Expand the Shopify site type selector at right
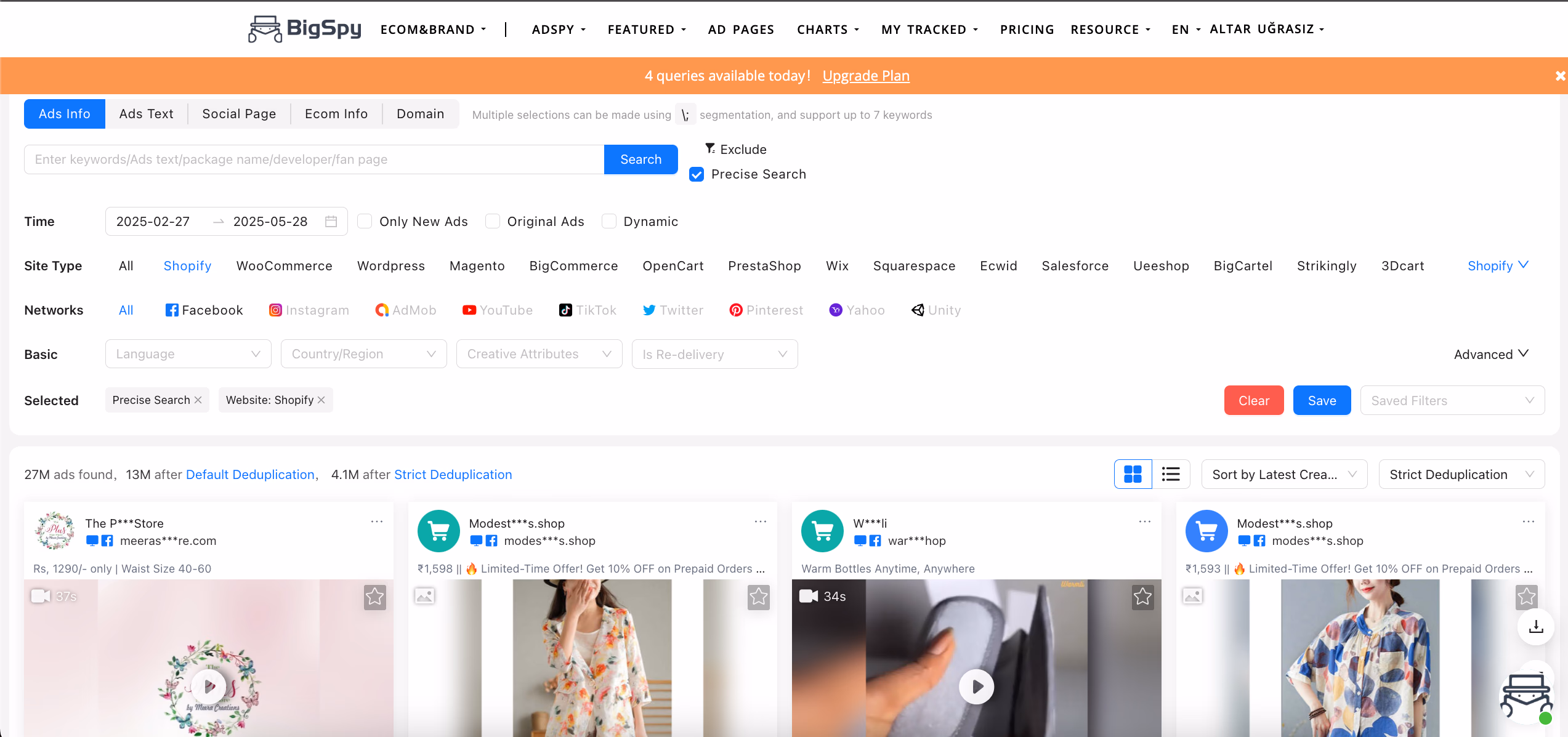This screenshot has height=737, width=1568. tap(1498, 266)
